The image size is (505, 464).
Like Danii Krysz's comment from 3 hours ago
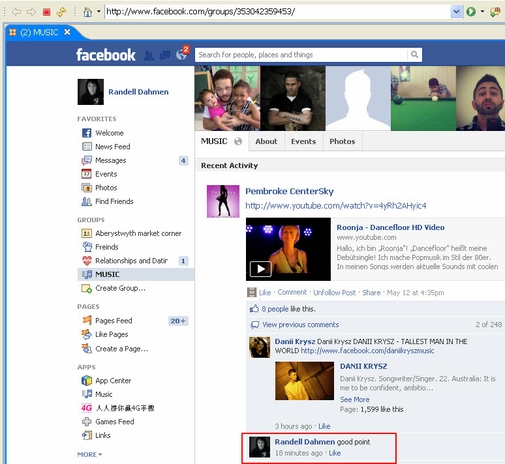324,426
